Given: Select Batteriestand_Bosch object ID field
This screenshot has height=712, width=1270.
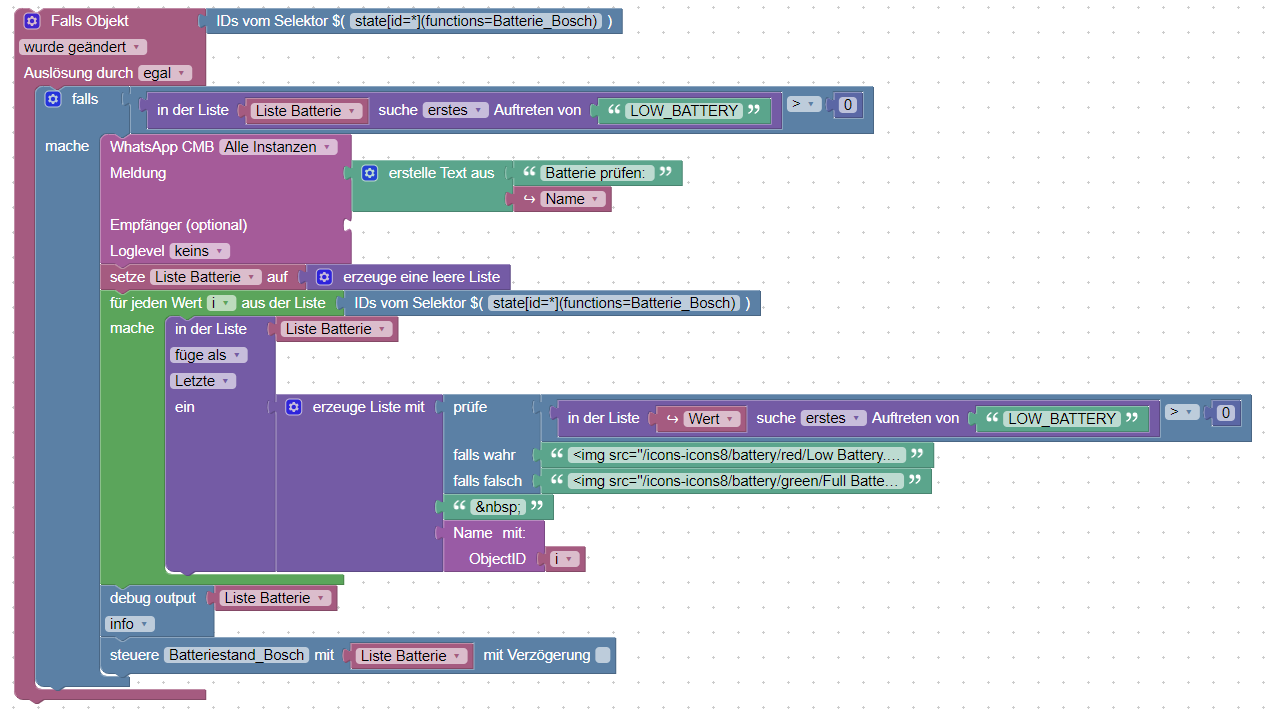Looking at the screenshot, I should pos(237,655).
